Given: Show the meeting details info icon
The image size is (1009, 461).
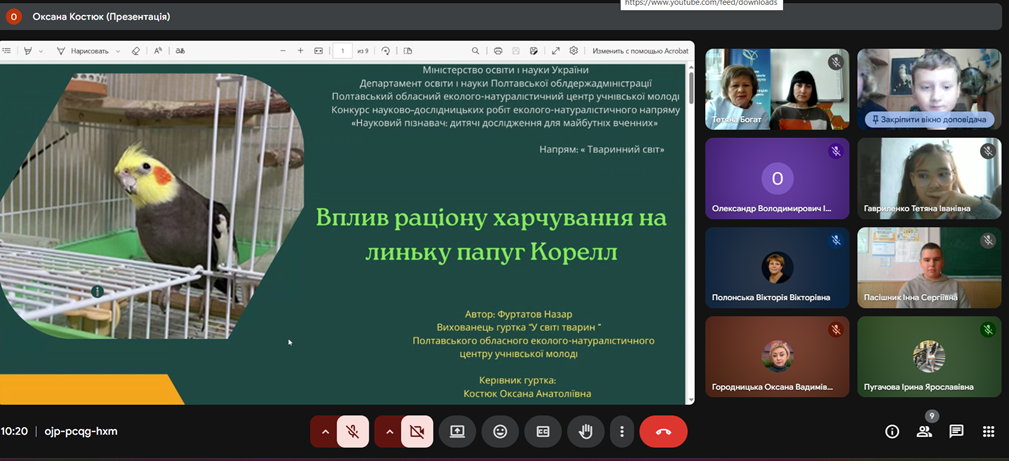Looking at the screenshot, I should pos(892,431).
